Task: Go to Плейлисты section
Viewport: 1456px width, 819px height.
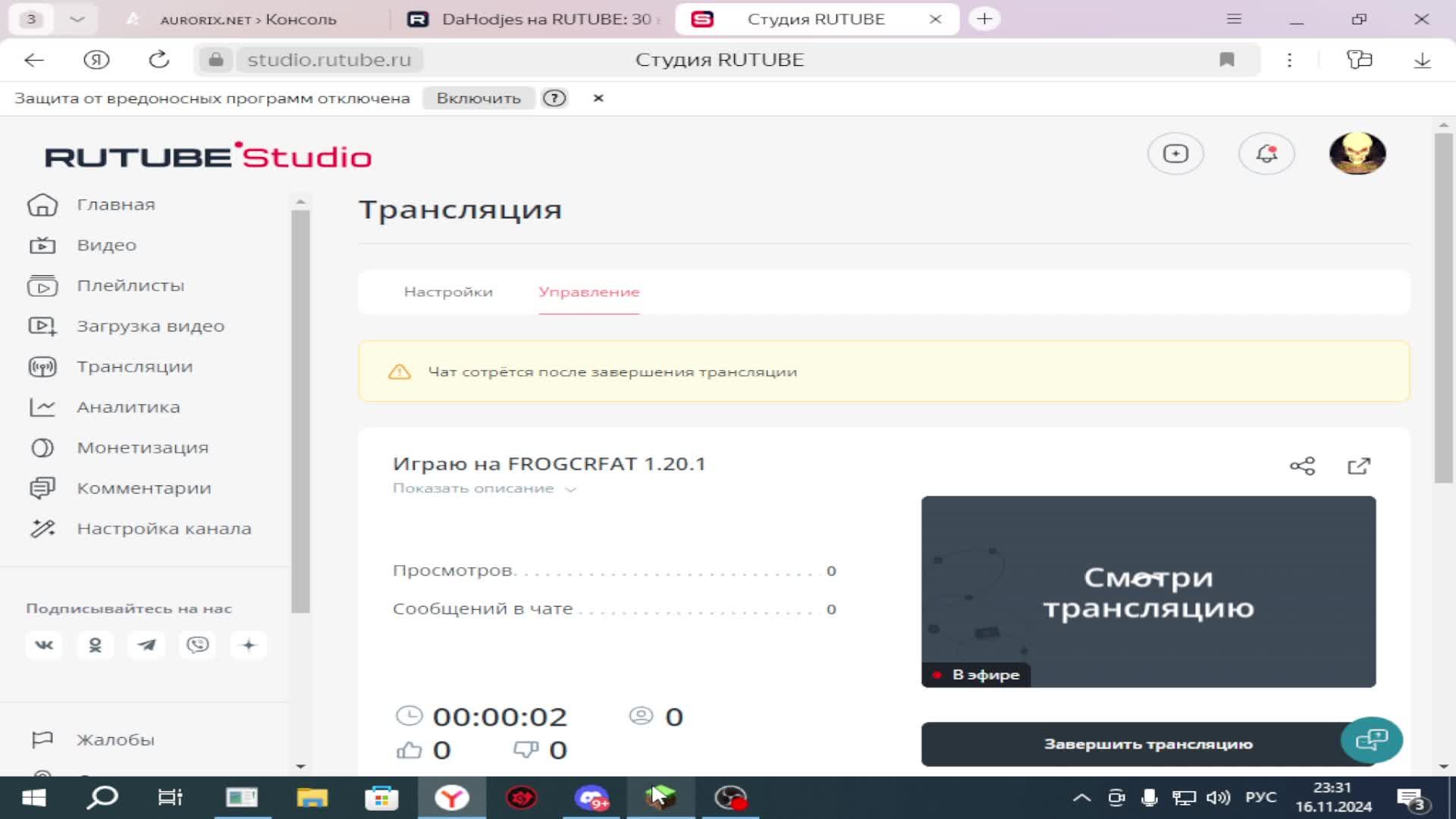Action: [130, 286]
